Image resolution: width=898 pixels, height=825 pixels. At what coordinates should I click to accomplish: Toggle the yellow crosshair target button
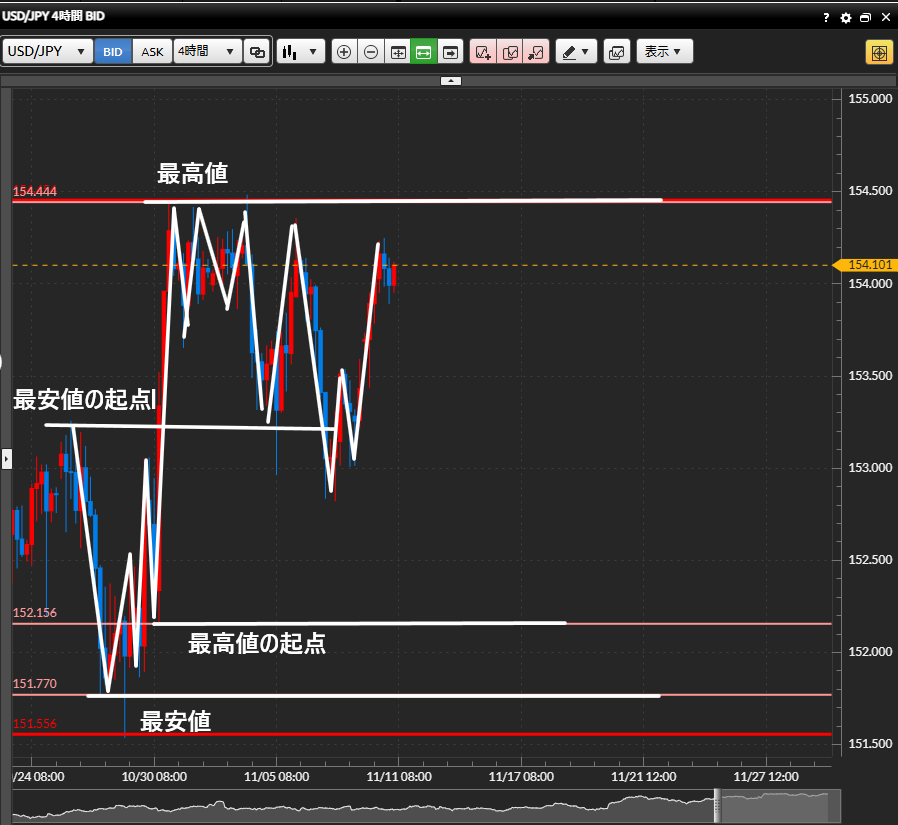[879, 52]
